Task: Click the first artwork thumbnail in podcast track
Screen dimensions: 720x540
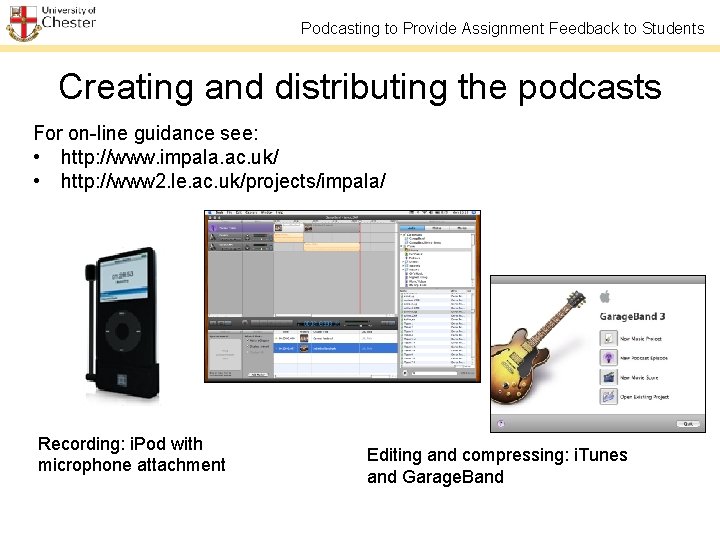Action: [278, 228]
